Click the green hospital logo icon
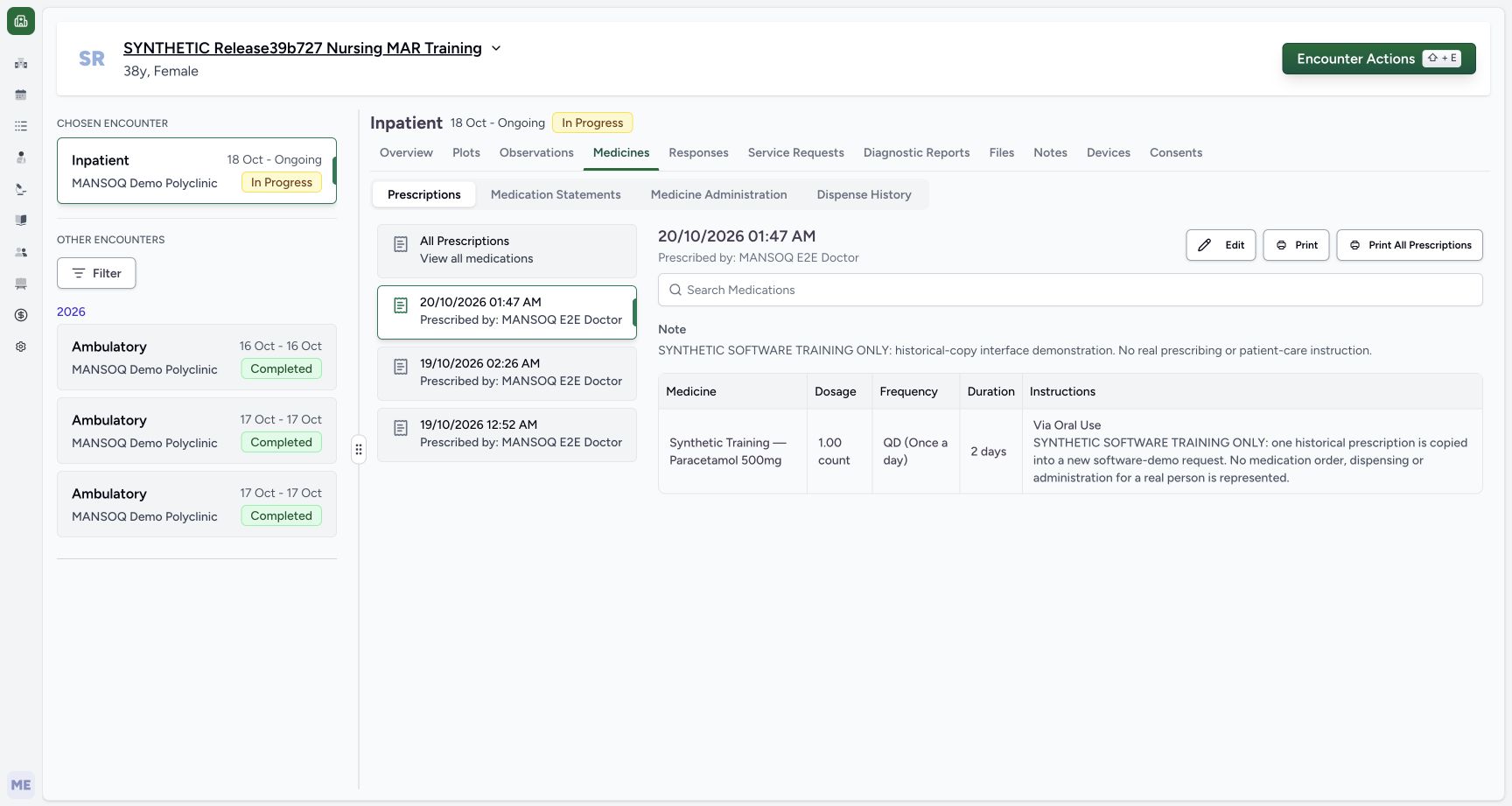 coord(21,21)
